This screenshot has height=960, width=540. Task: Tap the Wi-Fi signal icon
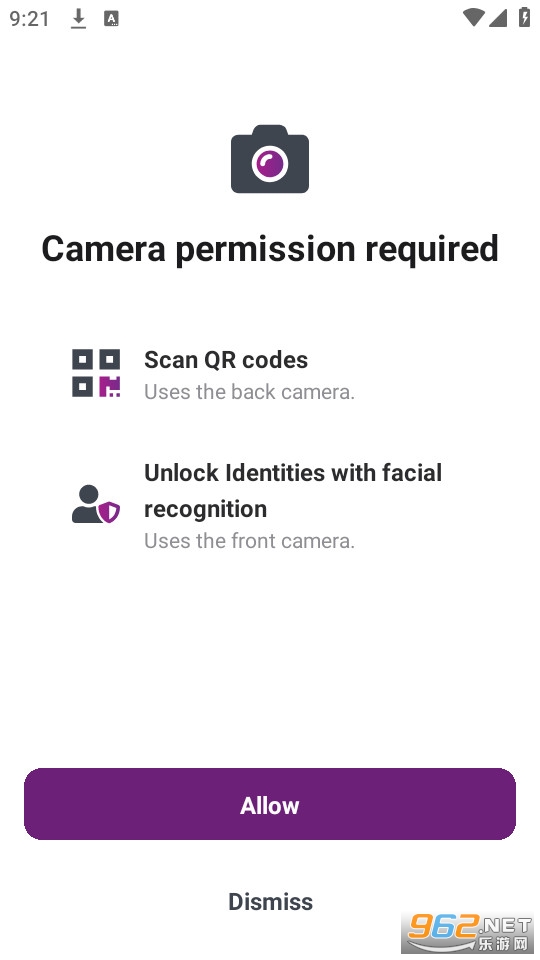pos(474,17)
